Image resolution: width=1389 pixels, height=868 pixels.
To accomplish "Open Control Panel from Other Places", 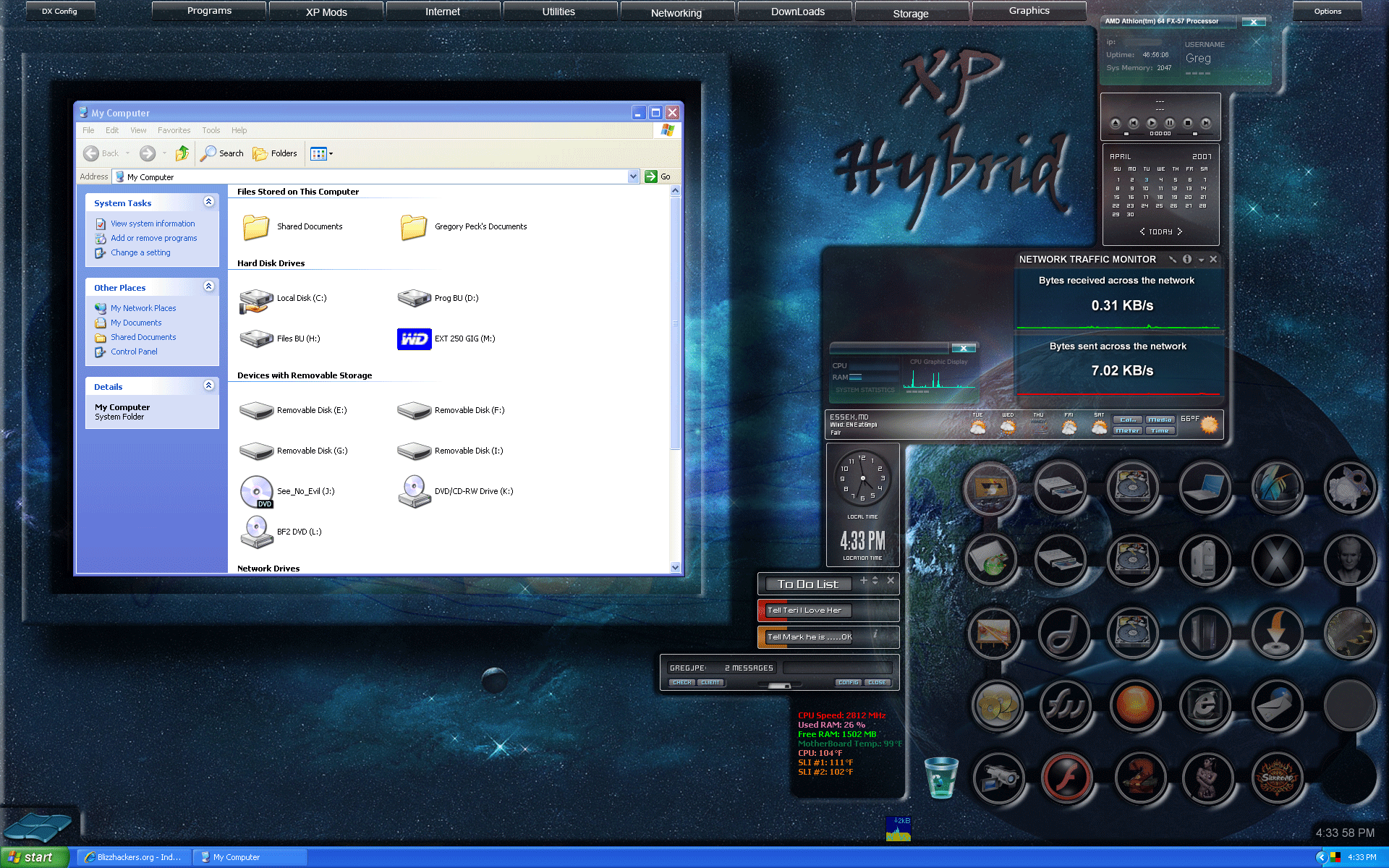I will [x=134, y=352].
